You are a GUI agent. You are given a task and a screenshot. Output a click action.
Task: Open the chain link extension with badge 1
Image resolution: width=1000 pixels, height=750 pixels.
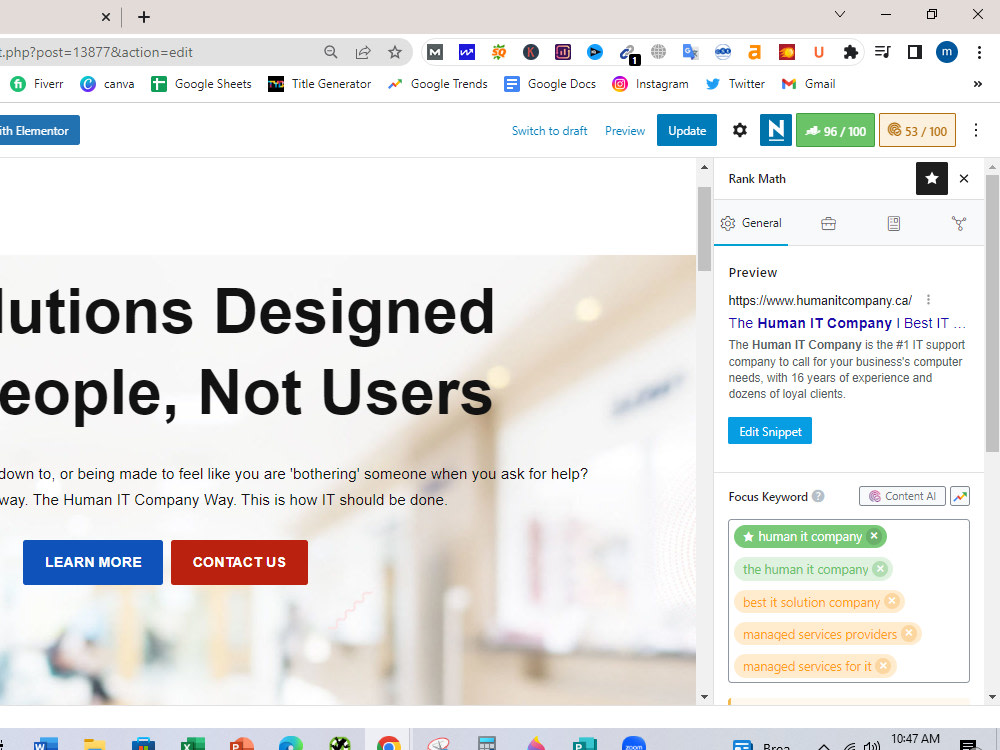(628, 54)
